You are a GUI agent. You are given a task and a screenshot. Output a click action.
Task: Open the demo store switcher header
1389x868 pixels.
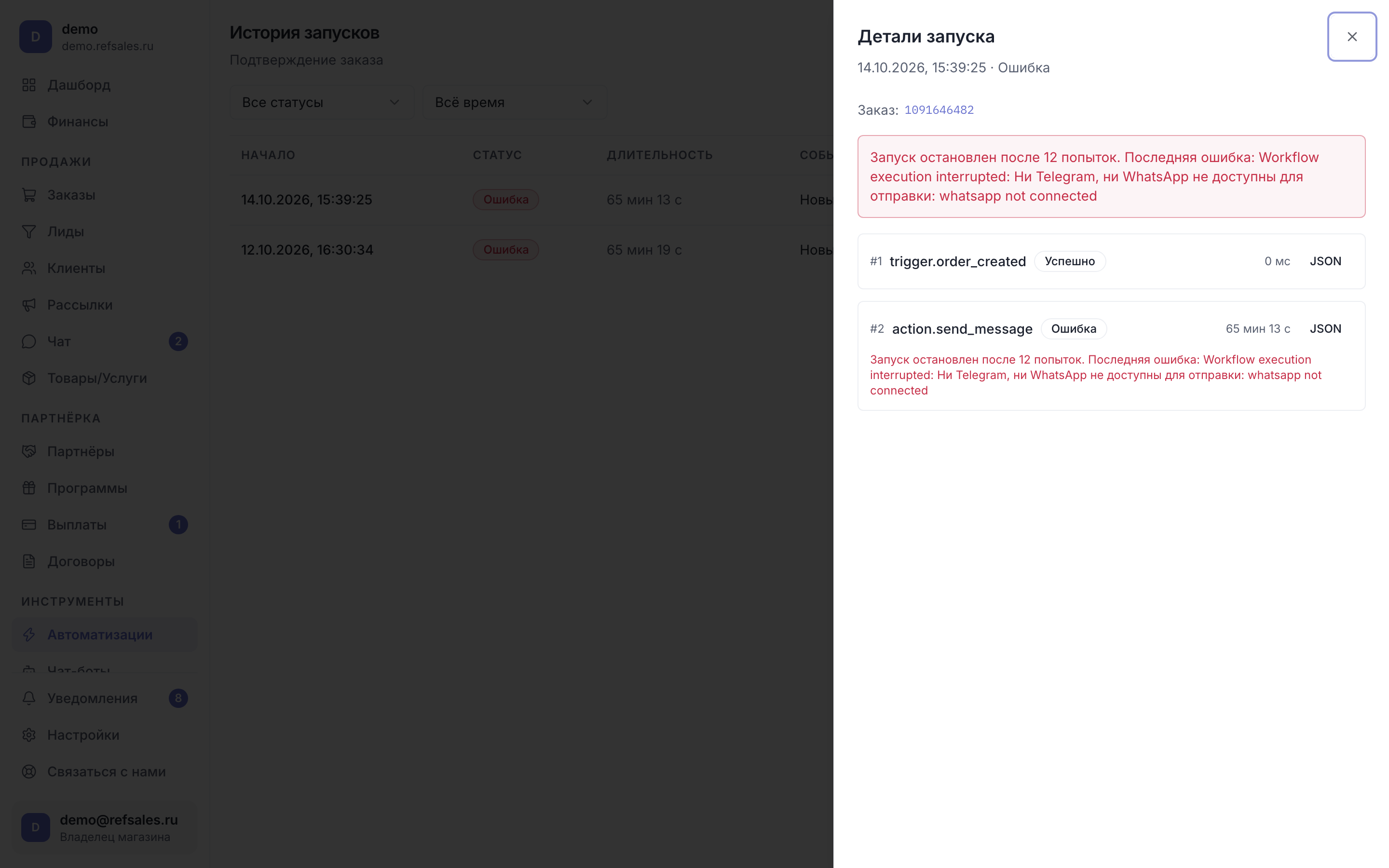click(105, 37)
